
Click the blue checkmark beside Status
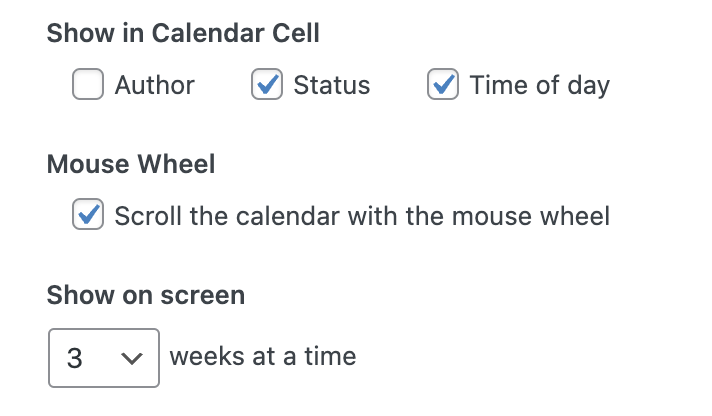(x=266, y=85)
